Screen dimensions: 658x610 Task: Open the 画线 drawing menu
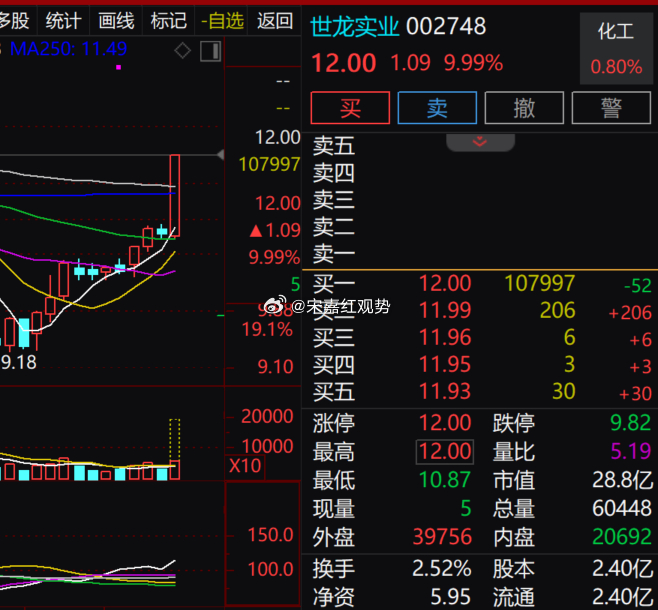click(x=116, y=21)
